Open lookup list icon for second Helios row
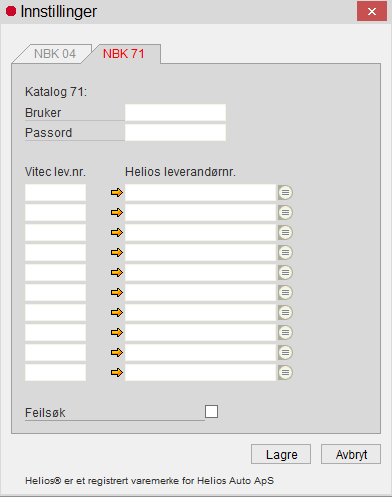This screenshot has height=497, width=392. coord(285,212)
